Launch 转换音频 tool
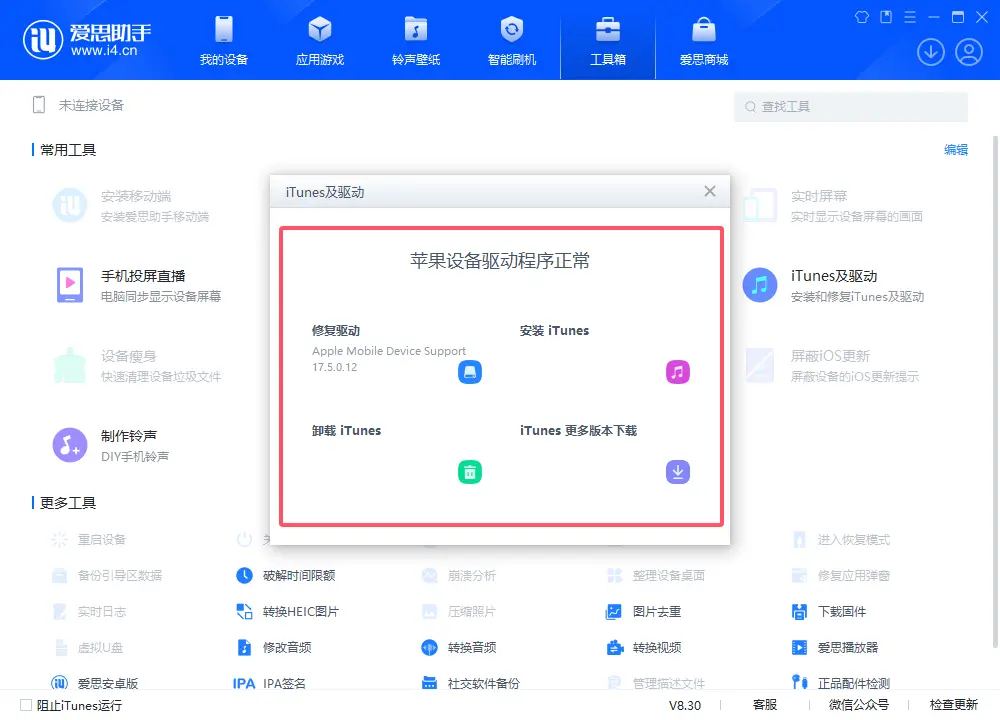1000x720 pixels. pos(459,647)
